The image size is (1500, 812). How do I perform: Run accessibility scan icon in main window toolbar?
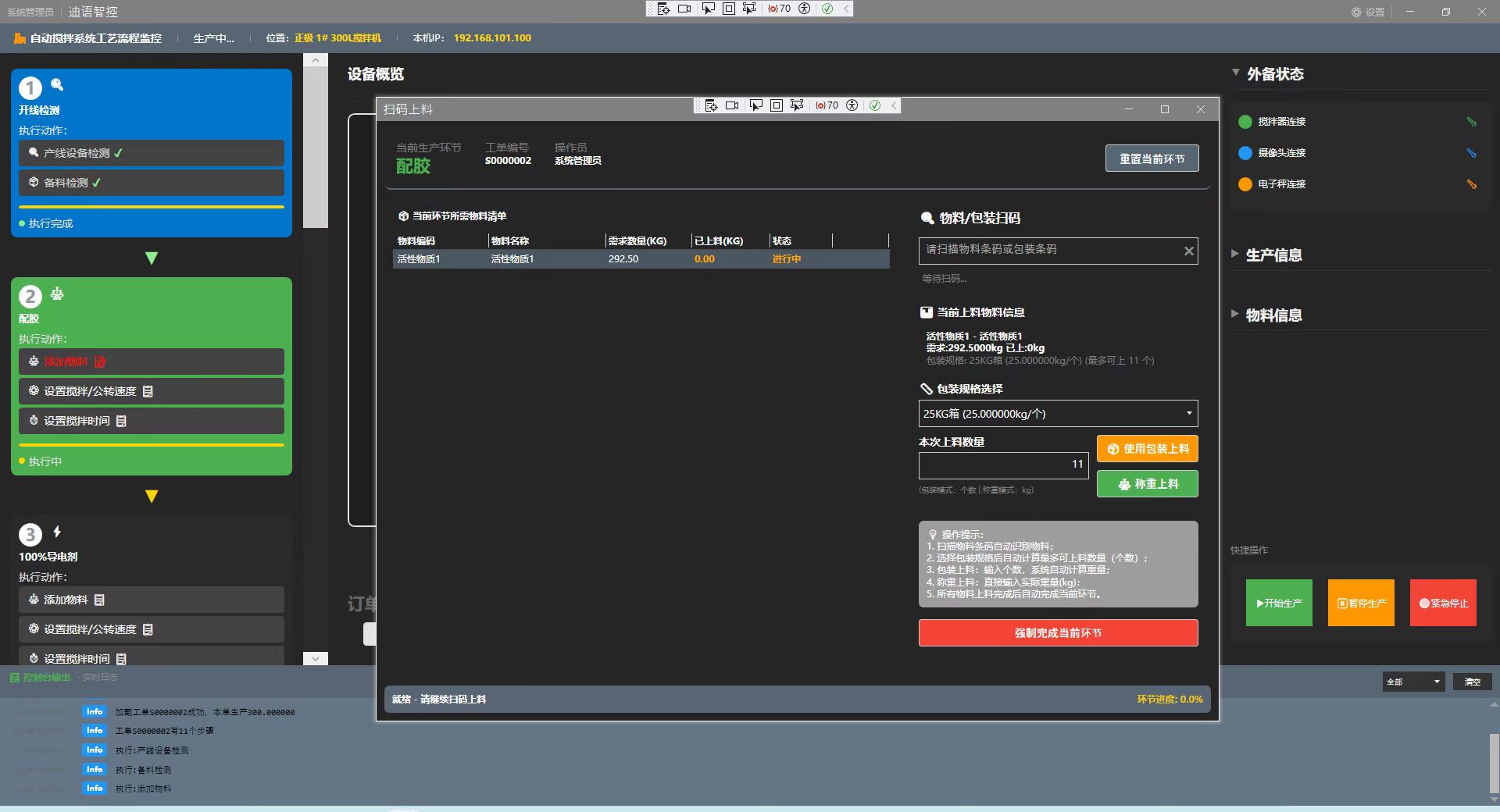point(804,9)
